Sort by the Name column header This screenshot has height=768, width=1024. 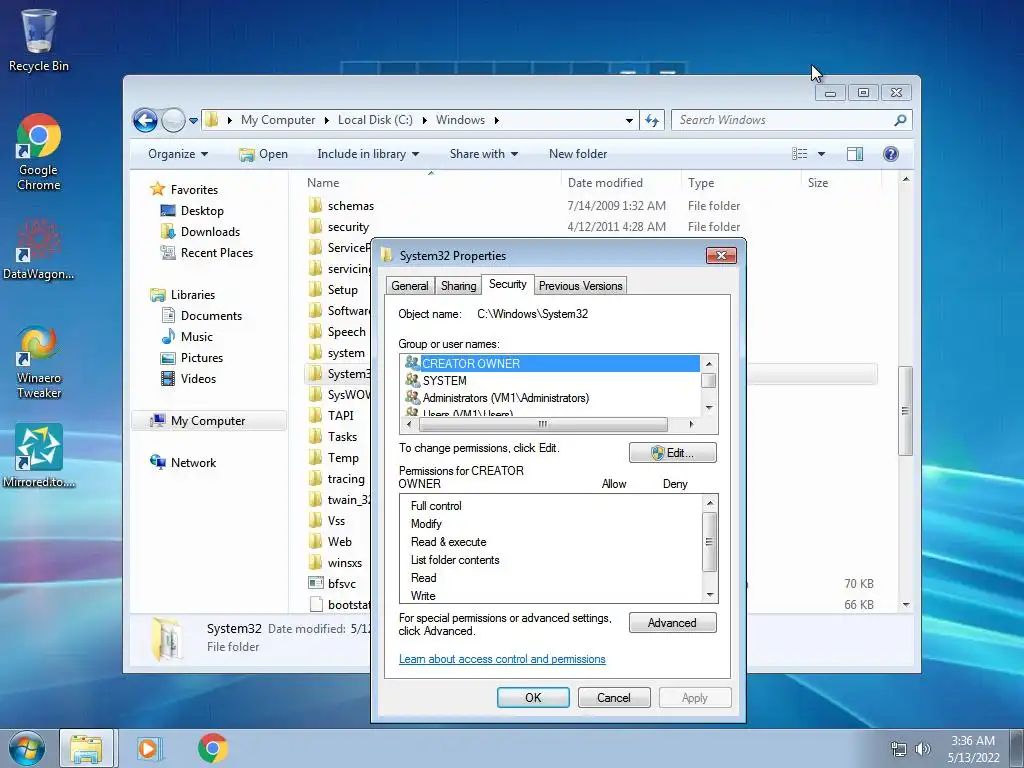pyautogui.click(x=323, y=183)
